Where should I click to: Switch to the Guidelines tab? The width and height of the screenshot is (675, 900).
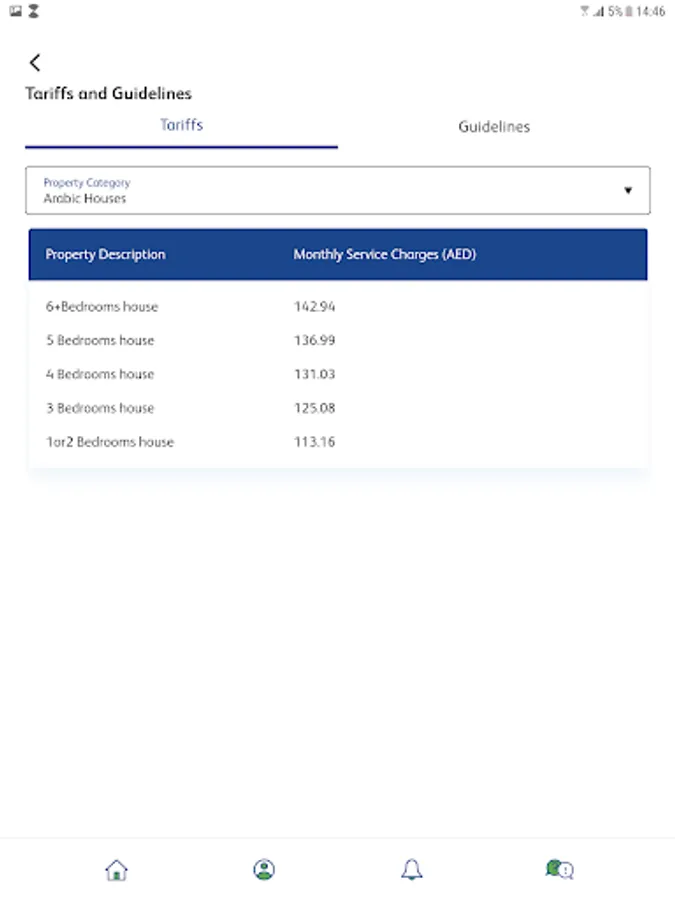(x=494, y=126)
